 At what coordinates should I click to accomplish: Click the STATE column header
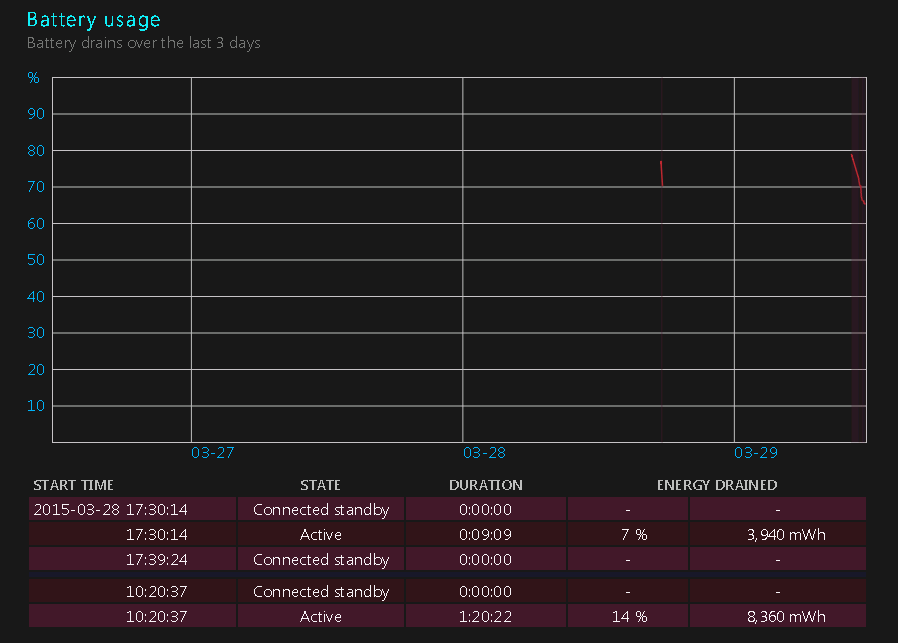pyautogui.click(x=320, y=486)
